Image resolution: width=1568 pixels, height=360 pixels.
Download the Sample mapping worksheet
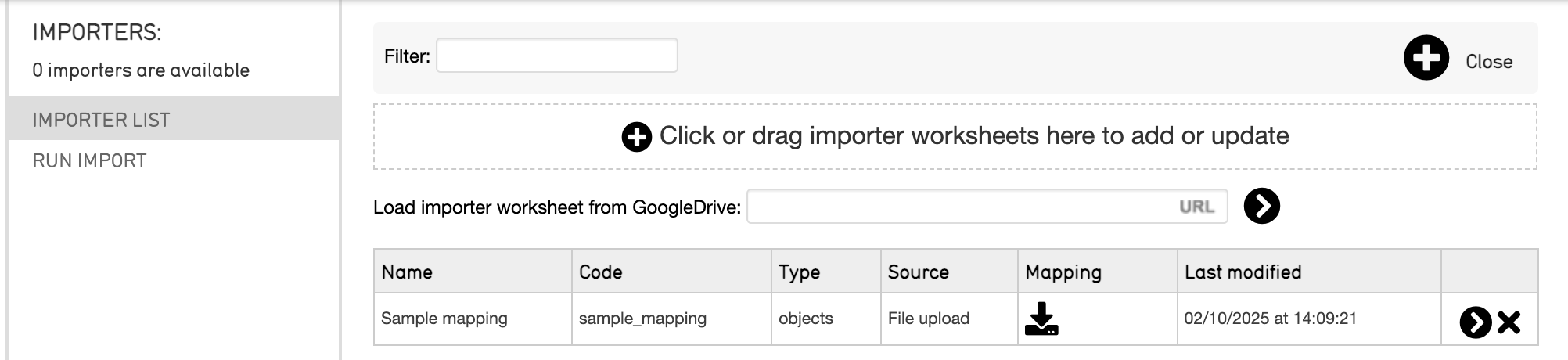pyautogui.click(x=1041, y=319)
